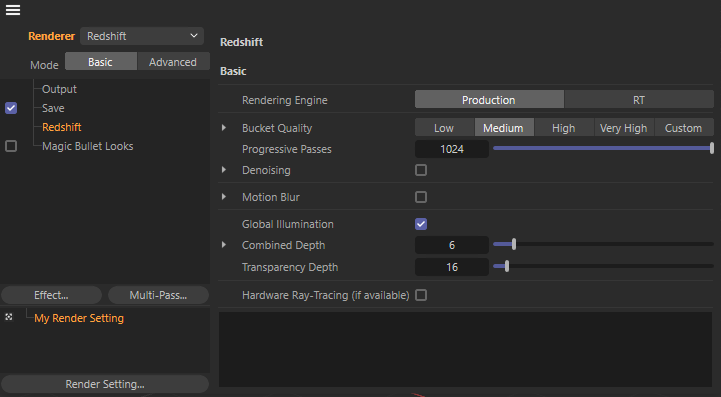Enable the Magic Bullet Looks checkbox

[x=11, y=146]
